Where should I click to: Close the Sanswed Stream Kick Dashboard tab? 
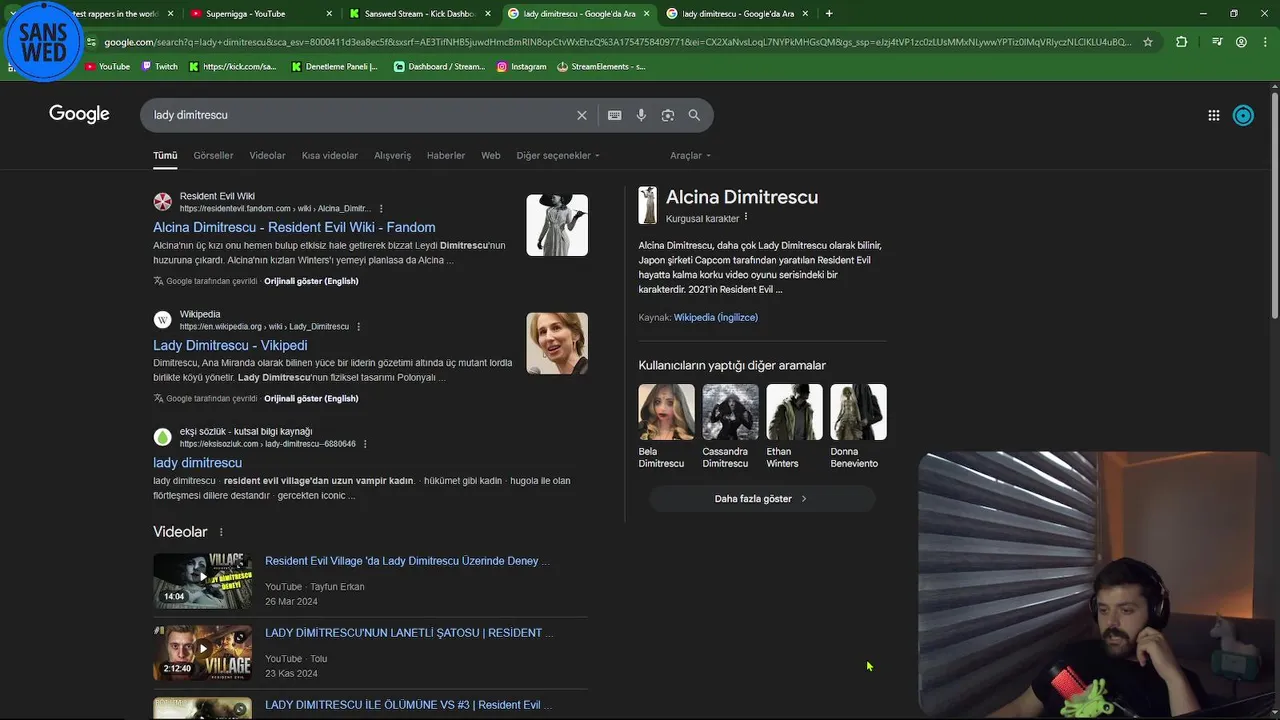(487, 14)
